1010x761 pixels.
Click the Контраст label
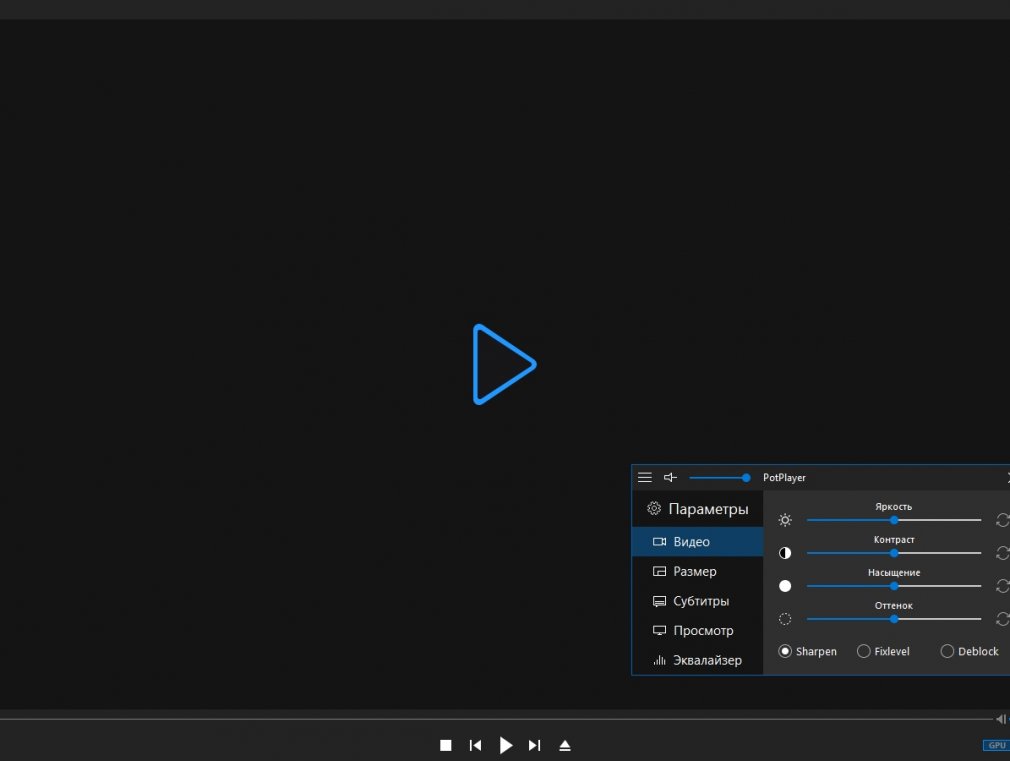click(x=894, y=539)
